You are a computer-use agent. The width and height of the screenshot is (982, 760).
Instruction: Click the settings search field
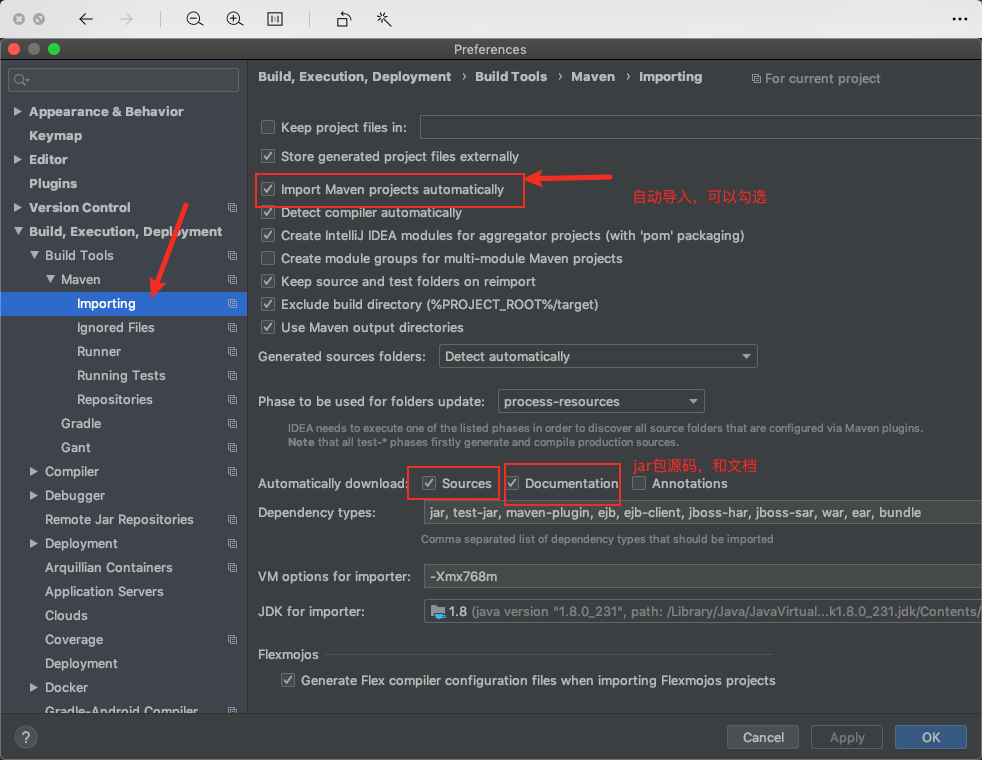point(123,80)
